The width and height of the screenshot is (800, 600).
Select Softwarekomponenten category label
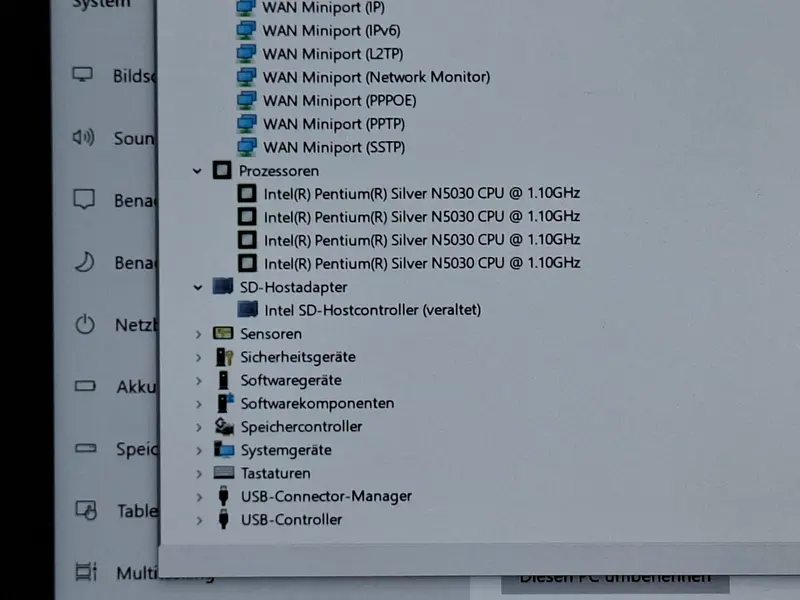pos(317,404)
